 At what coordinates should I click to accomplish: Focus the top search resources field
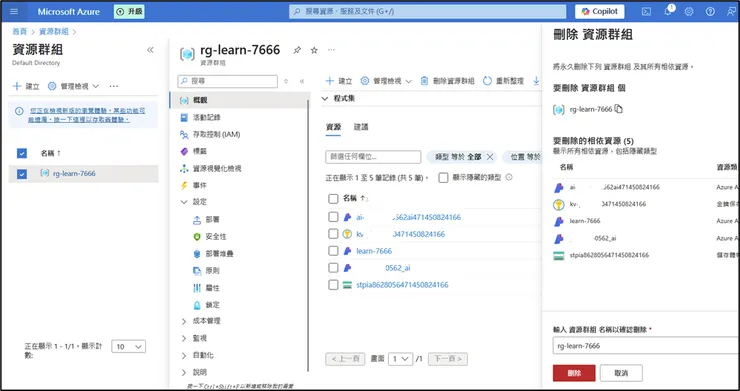tap(428, 11)
